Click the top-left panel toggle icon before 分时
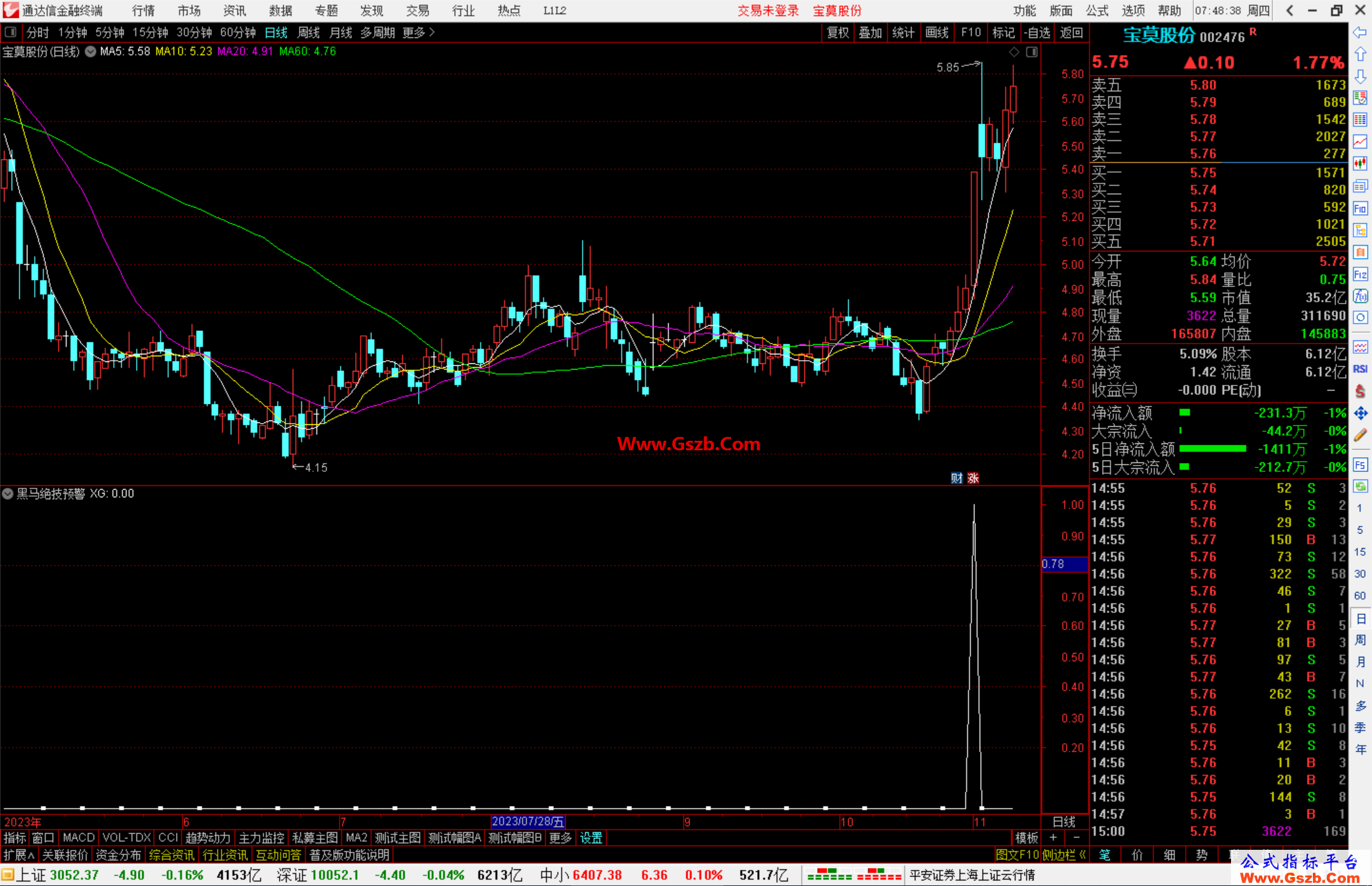The height and width of the screenshot is (886, 1372). click(10, 32)
